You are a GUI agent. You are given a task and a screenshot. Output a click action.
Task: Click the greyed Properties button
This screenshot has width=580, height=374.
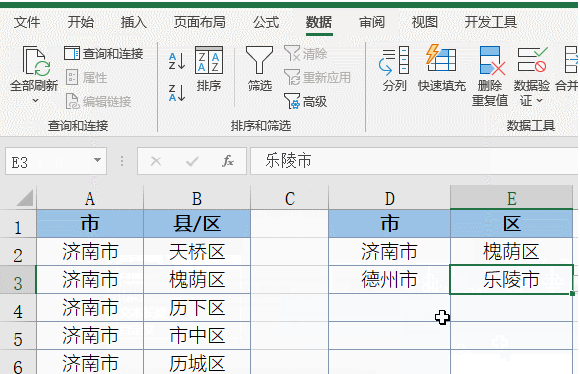tap(87, 77)
